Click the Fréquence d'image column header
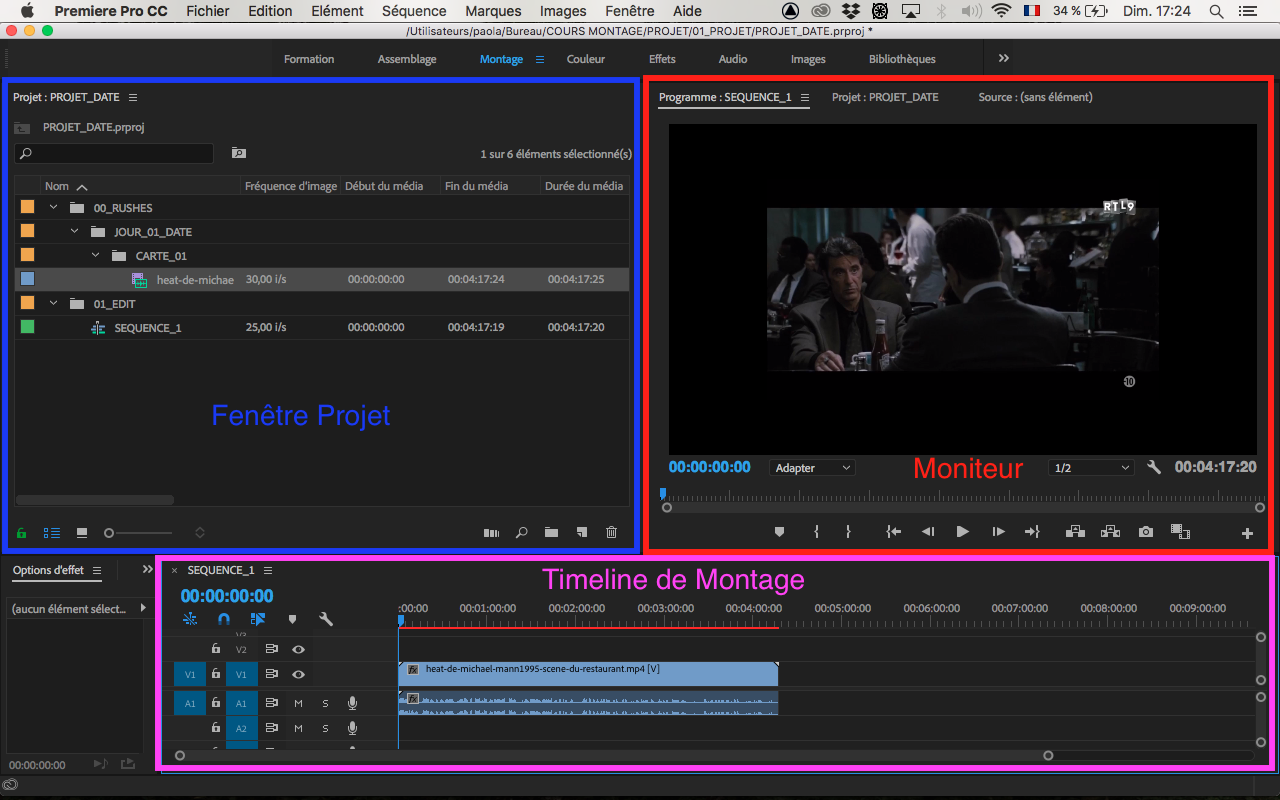1280x800 pixels. tap(291, 186)
